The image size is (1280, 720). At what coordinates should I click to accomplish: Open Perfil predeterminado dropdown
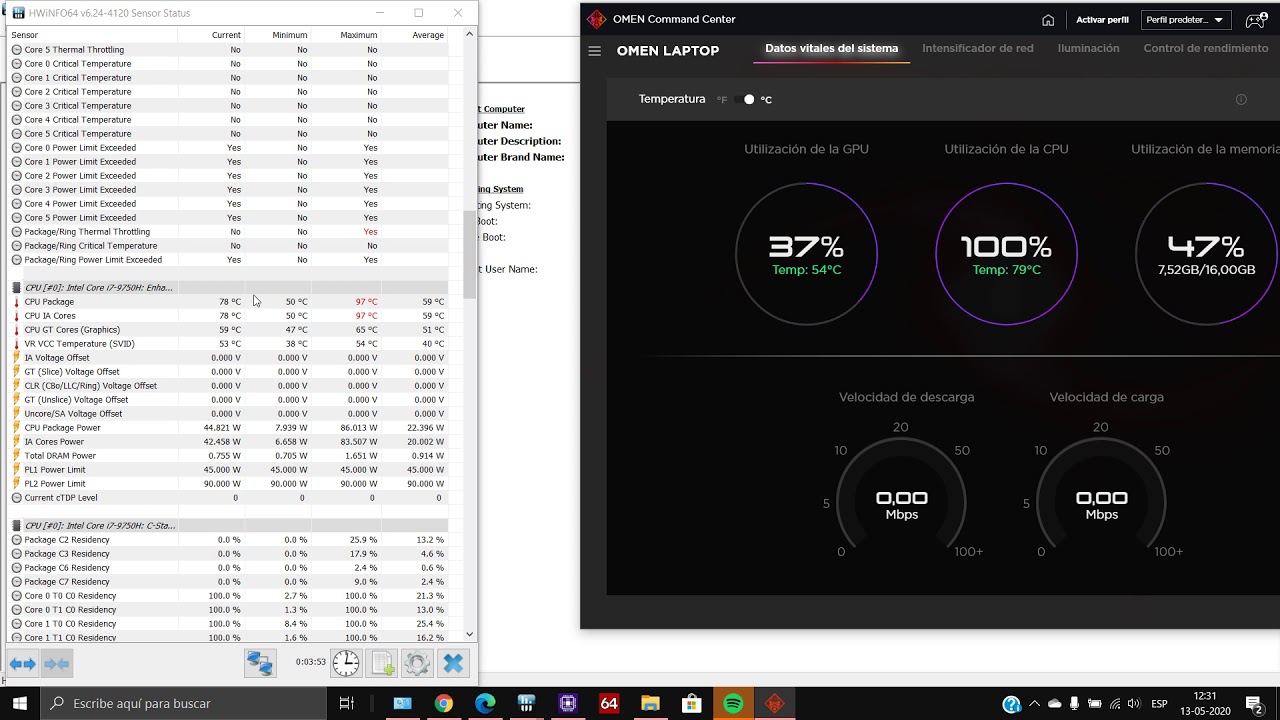click(x=1185, y=20)
